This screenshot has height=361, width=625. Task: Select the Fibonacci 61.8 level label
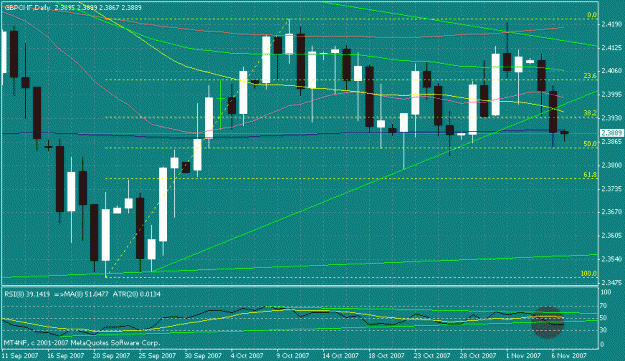click(x=590, y=175)
